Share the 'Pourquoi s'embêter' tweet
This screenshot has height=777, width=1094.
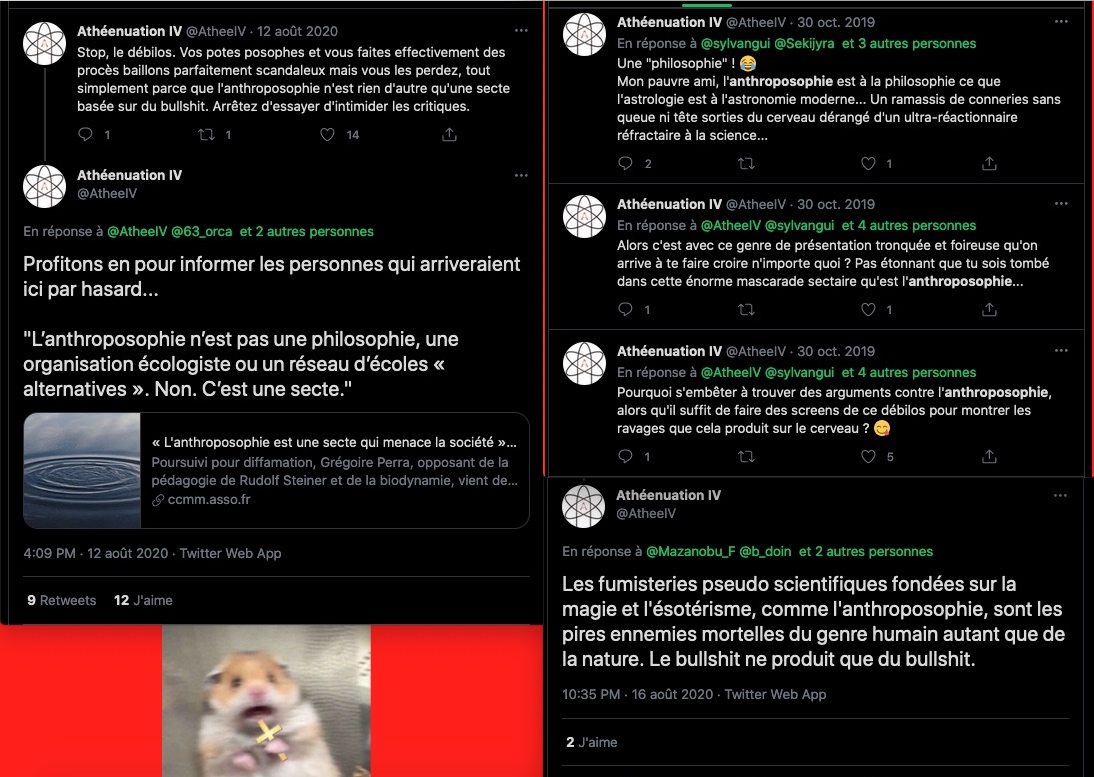pos(989,456)
